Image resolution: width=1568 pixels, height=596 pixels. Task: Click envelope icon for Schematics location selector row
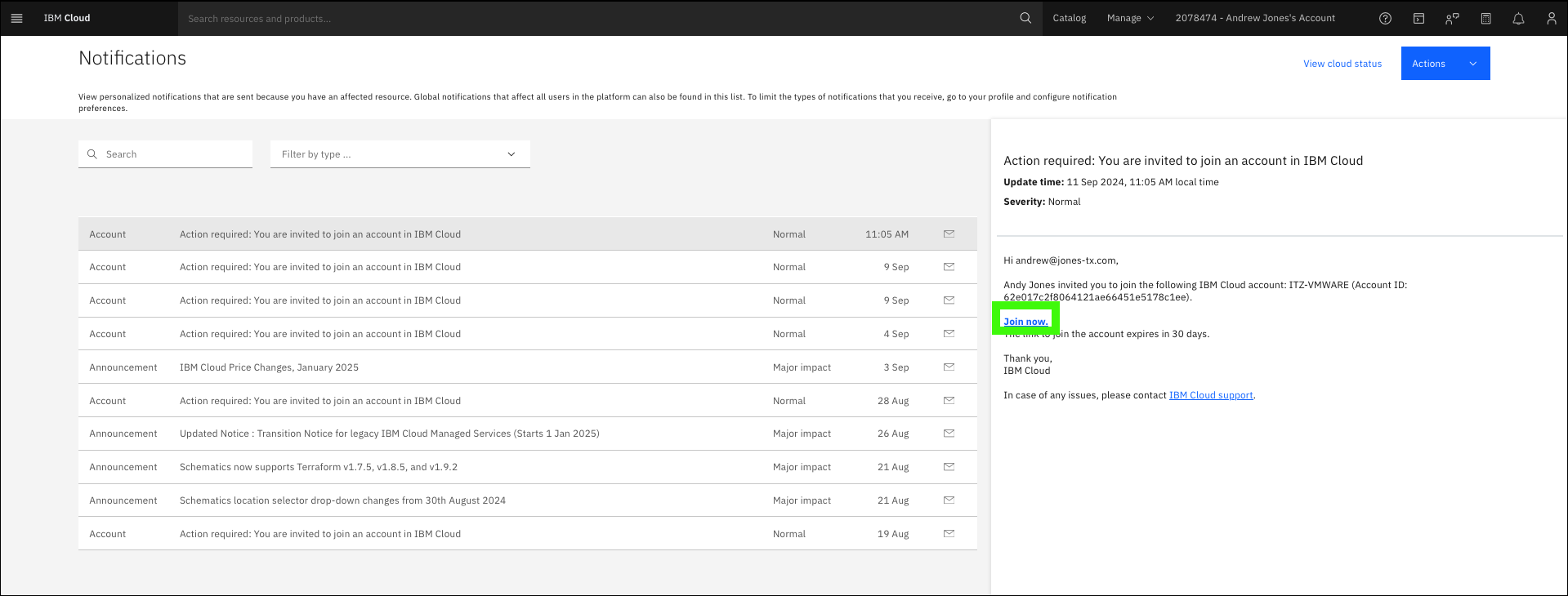pos(949,500)
